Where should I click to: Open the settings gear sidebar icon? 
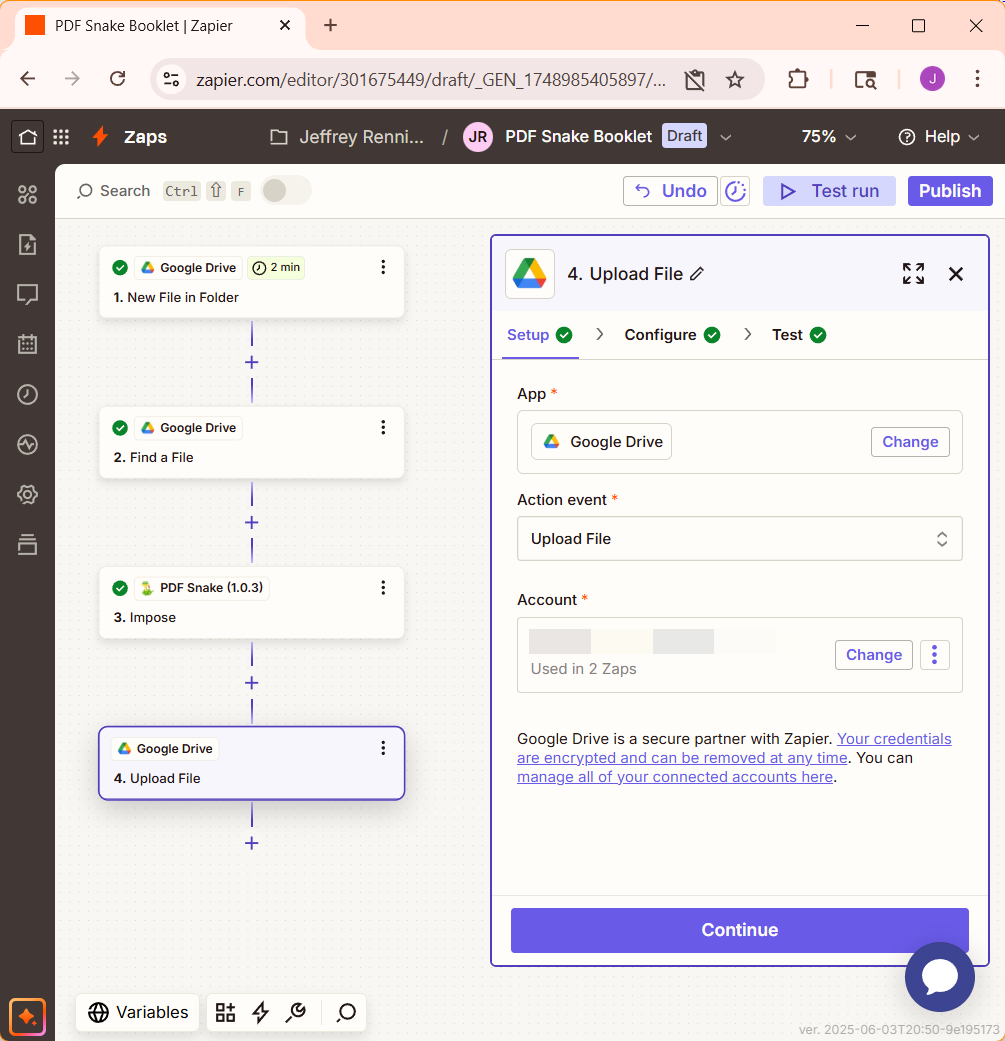point(27,495)
